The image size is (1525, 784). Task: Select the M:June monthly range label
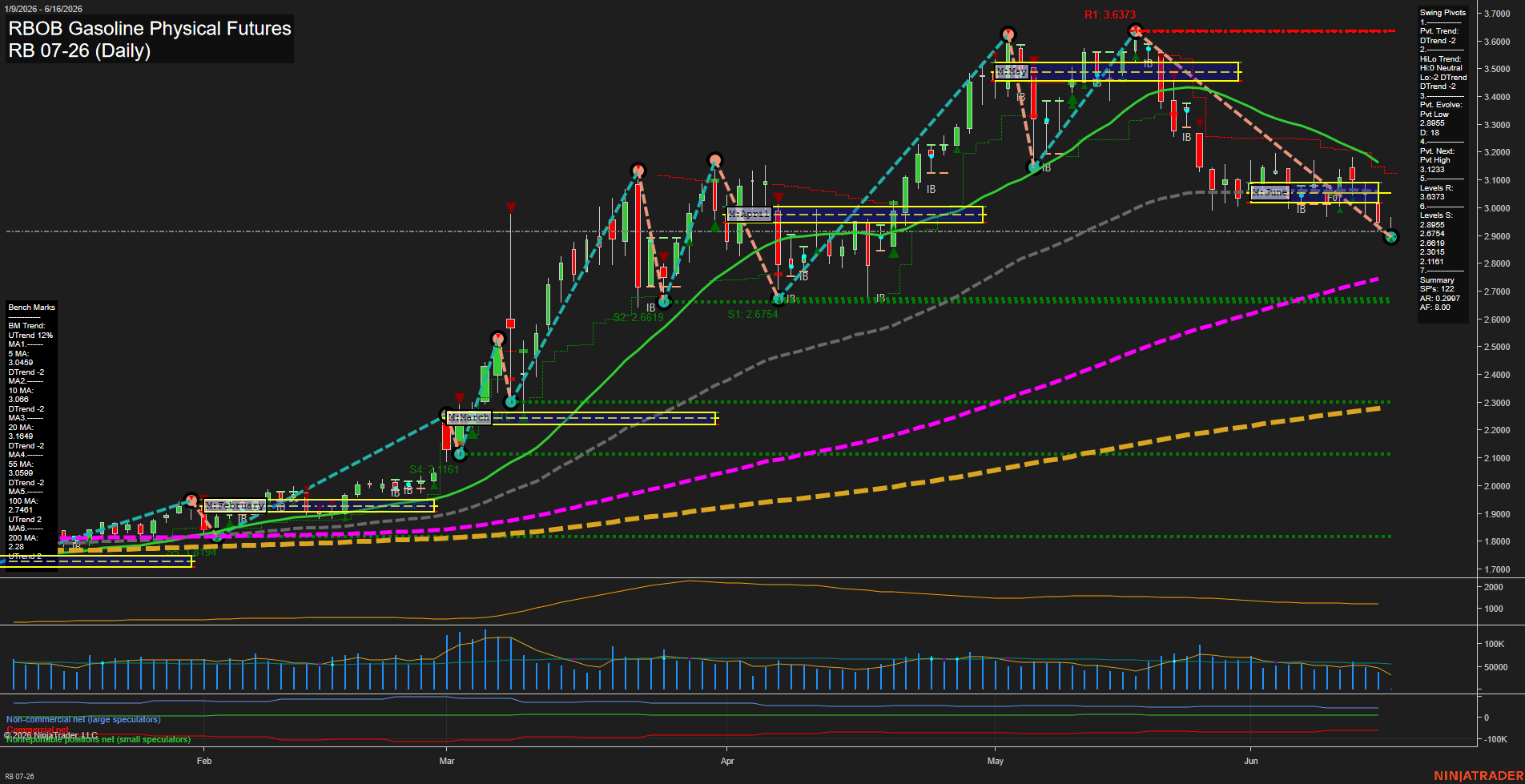(x=1269, y=192)
